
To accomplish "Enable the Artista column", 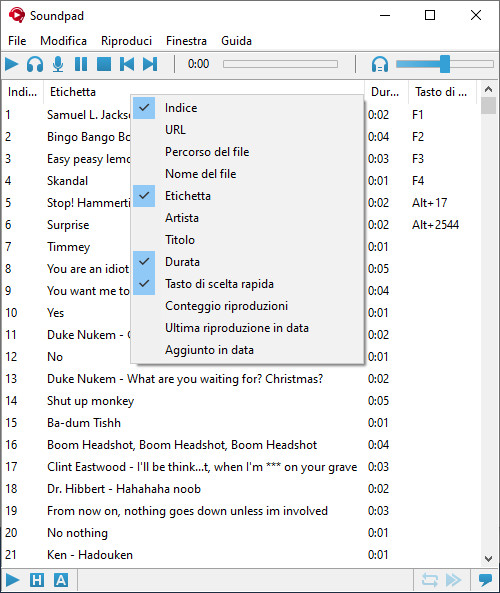I will pos(247,218).
